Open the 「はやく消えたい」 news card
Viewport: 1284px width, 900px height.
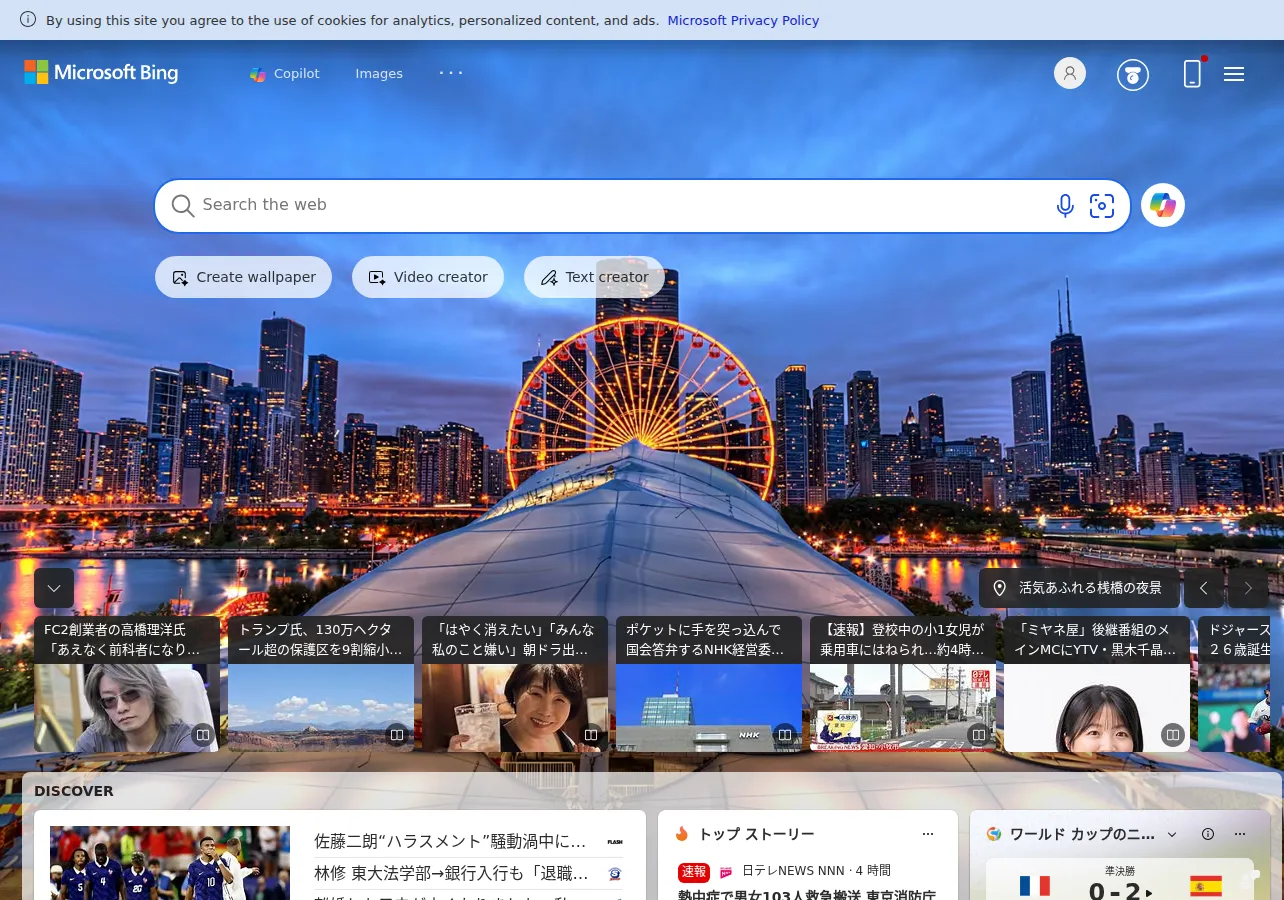click(515, 684)
